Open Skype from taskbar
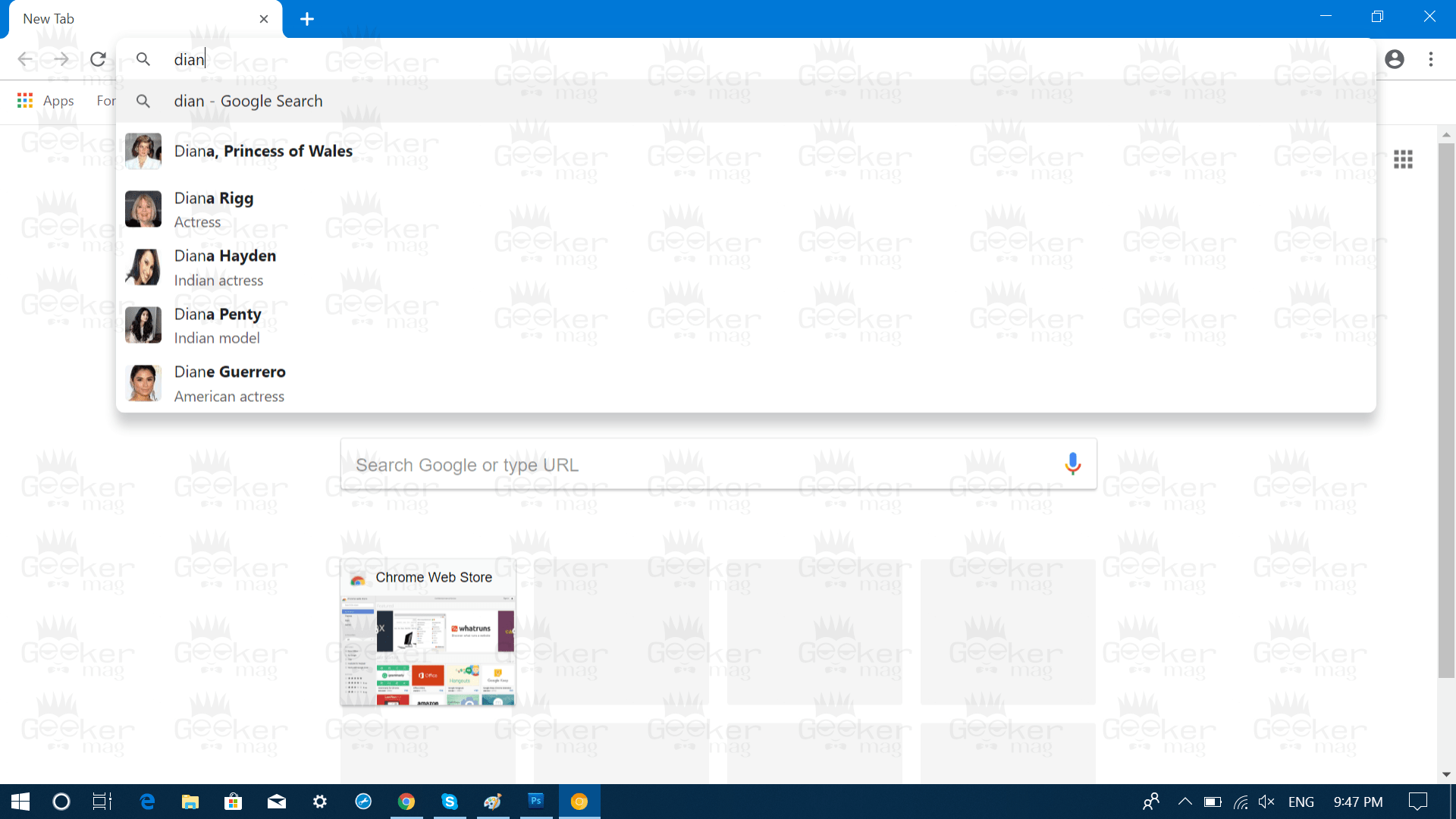This screenshot has height=819, width=1456. (x=450, y=802)
